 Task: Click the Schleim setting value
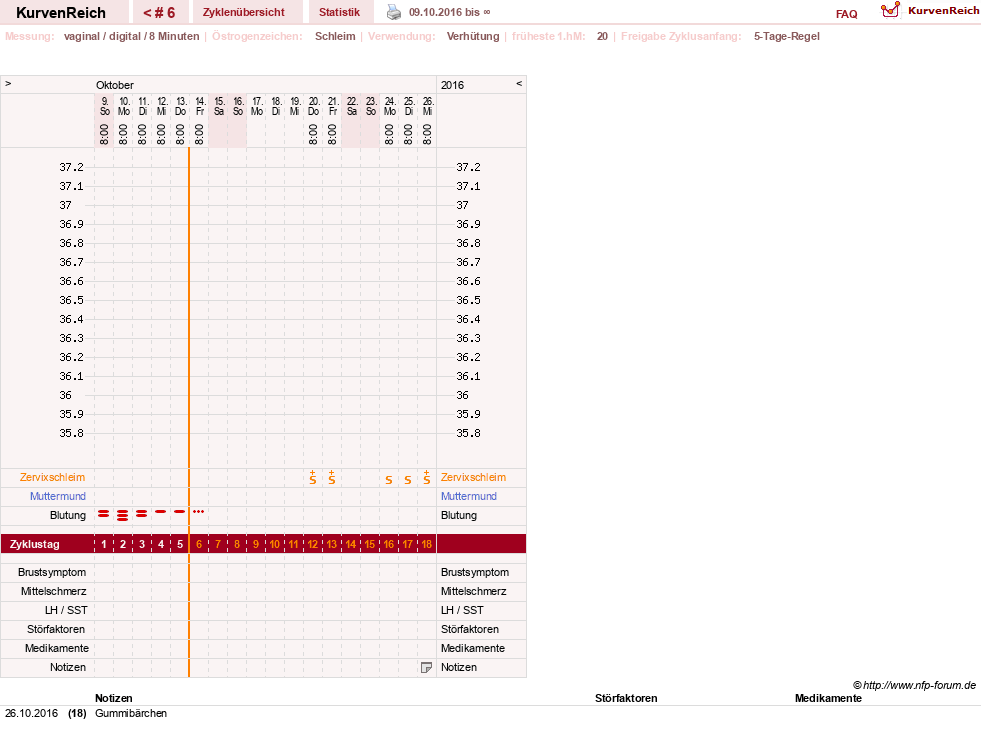click(x=335, y=36)
